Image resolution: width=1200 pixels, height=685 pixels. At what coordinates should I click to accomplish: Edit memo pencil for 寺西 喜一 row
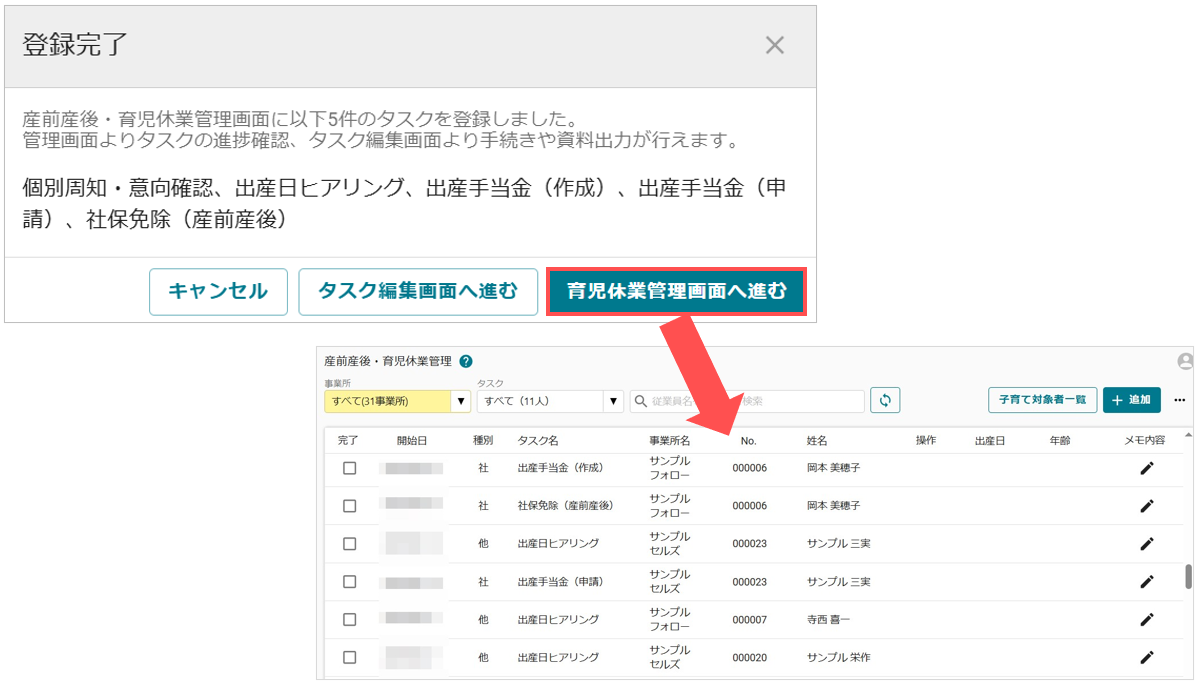tap(1147, 620)
